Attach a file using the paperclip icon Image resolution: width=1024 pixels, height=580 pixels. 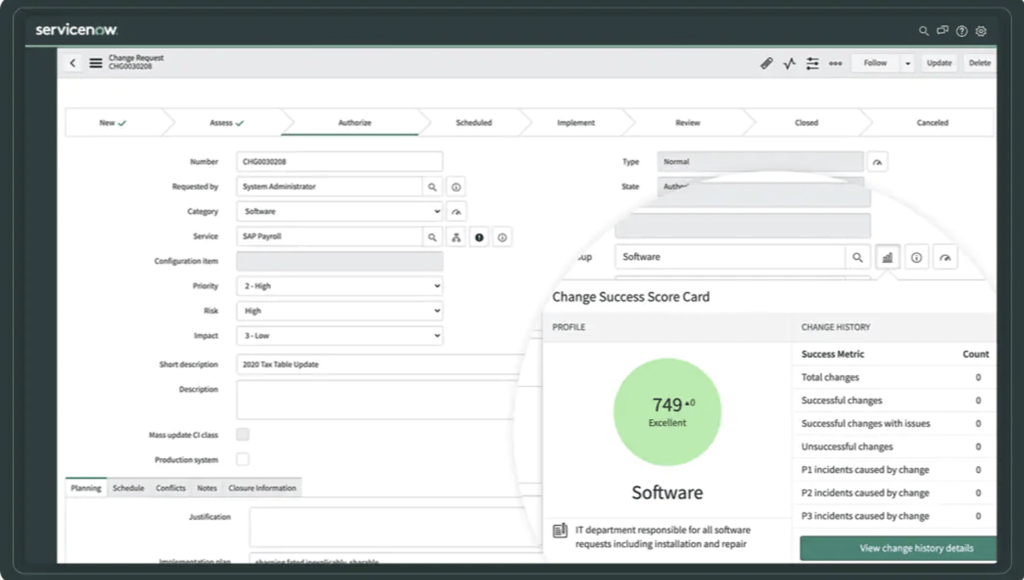pyautogui.click(x=766, y=62)
